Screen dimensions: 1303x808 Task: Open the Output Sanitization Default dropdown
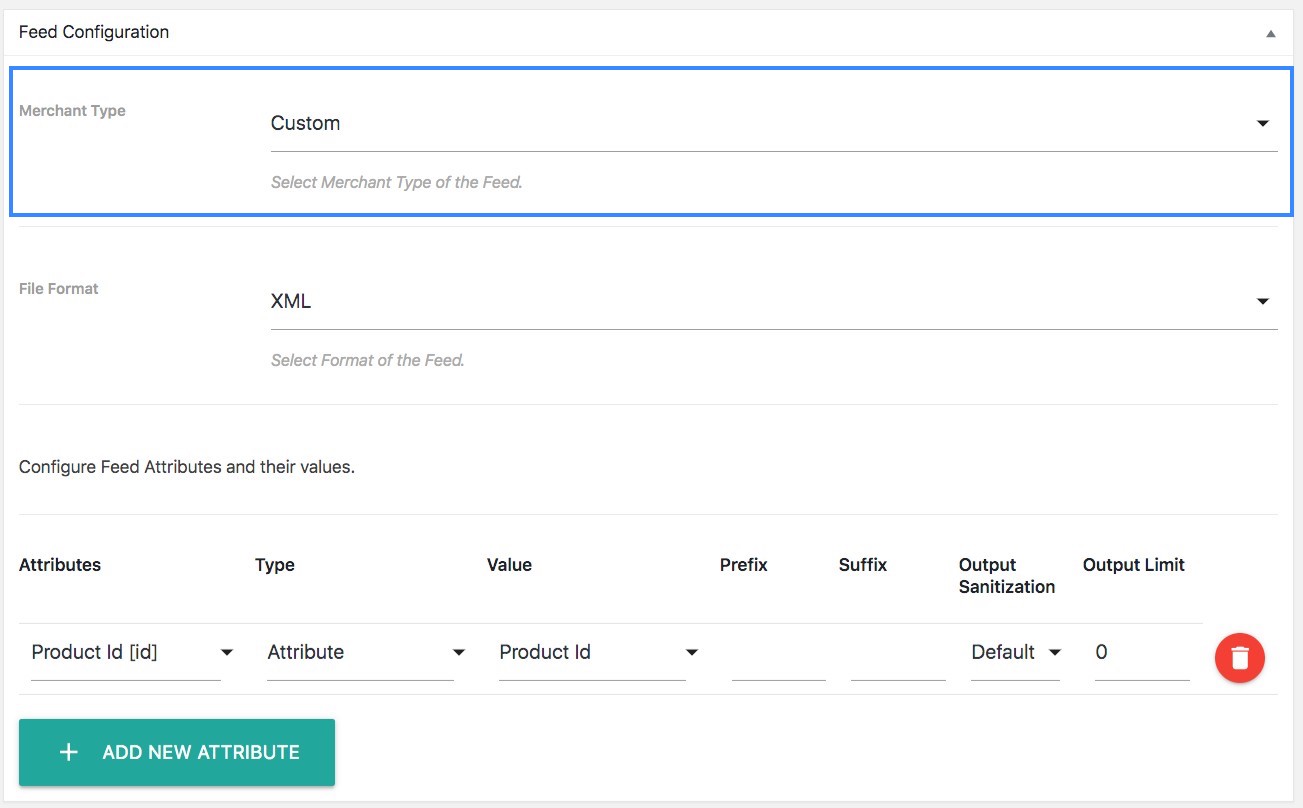pyautogui.click(x=1016, y=652)
